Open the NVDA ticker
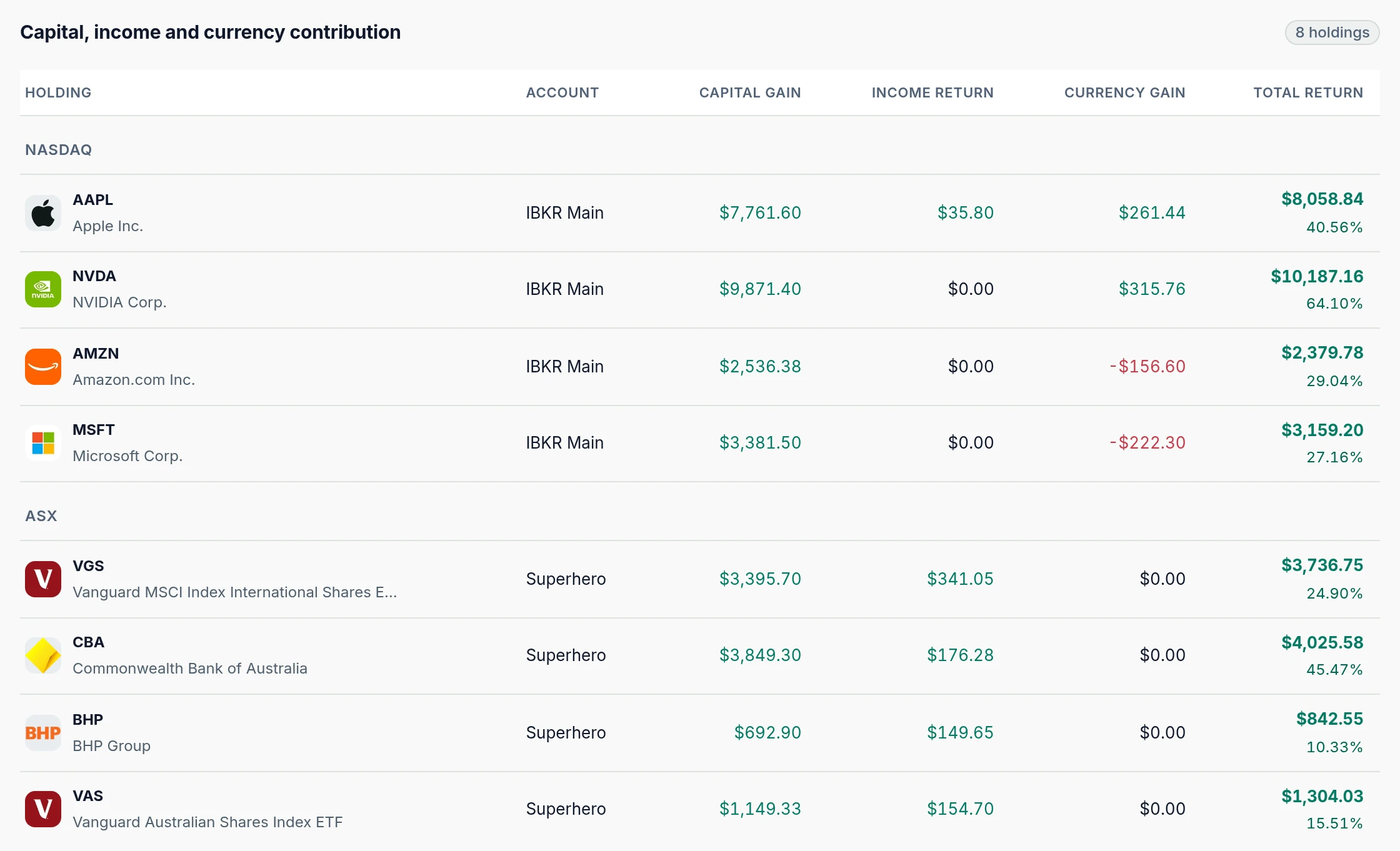The height and width of the screenshot is (851, 1400). pos(94,276)
